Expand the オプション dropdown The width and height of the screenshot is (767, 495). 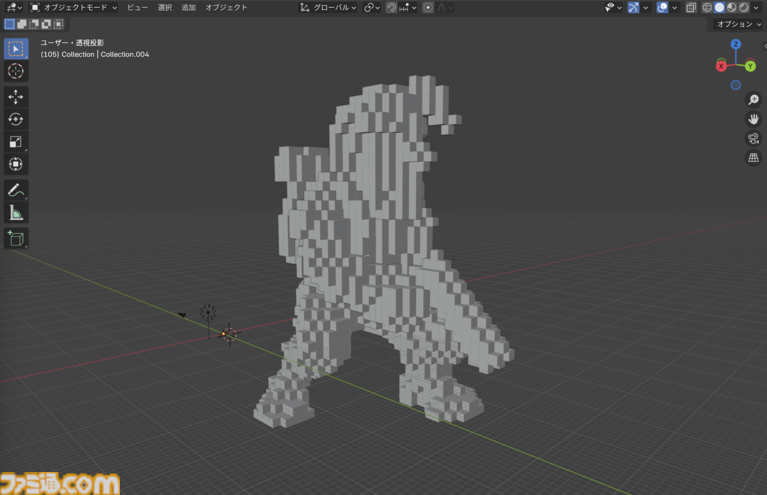(738, 24)
